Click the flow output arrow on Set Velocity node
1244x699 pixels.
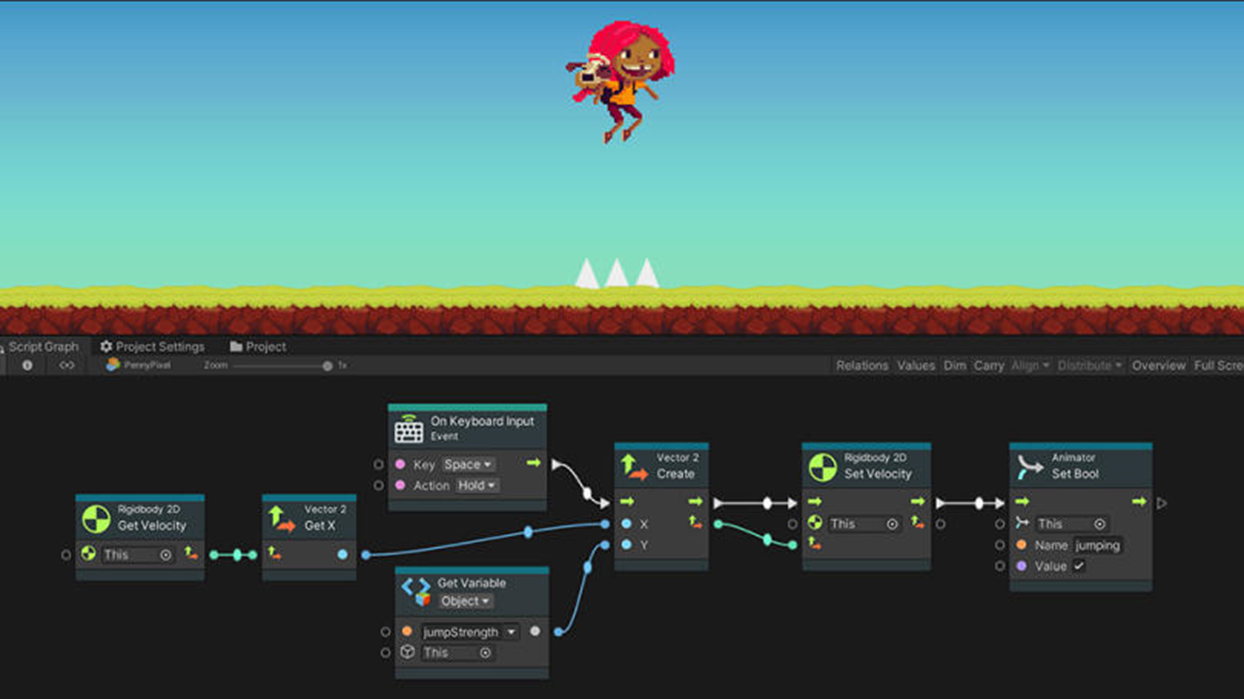pyautogui.click(x=917, y=502)
